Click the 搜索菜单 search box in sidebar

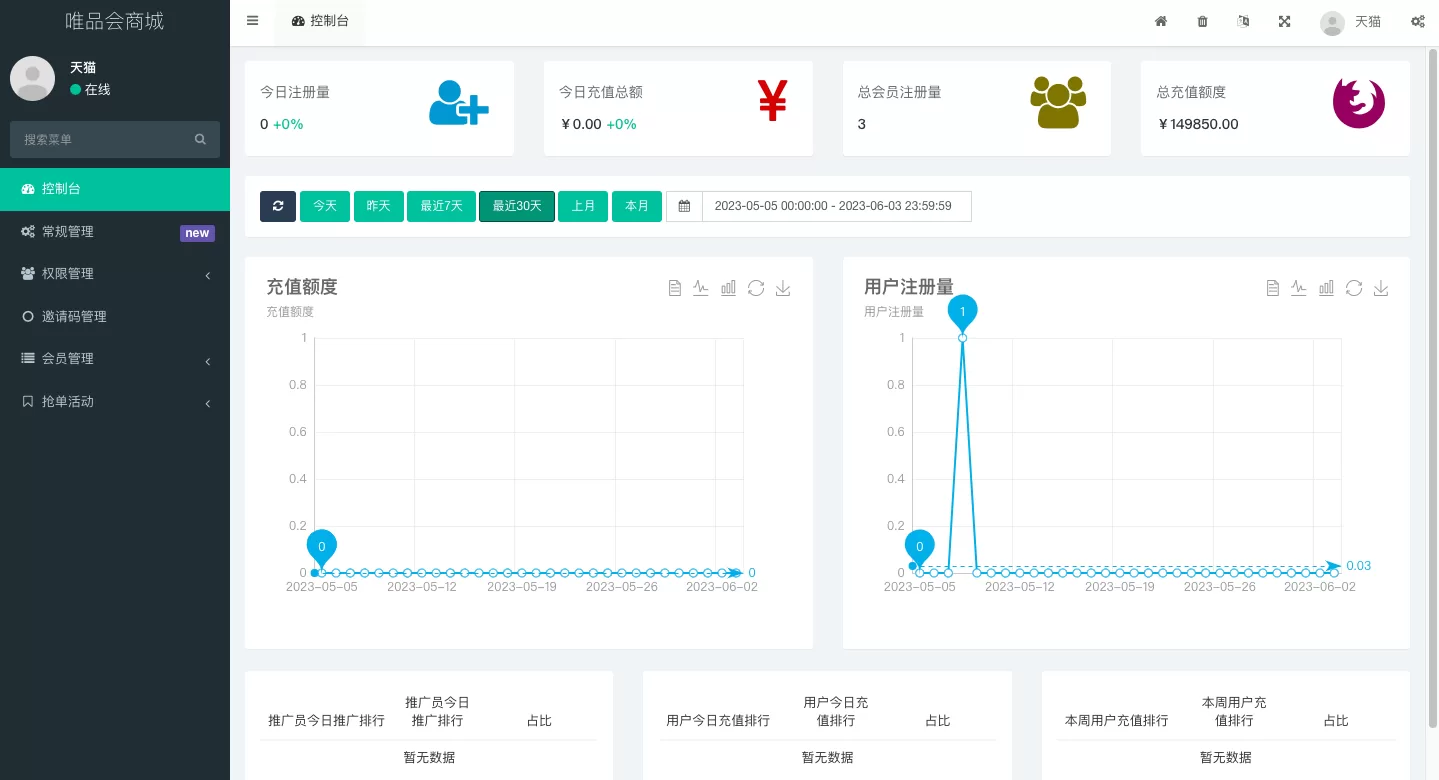click(105, 140)
